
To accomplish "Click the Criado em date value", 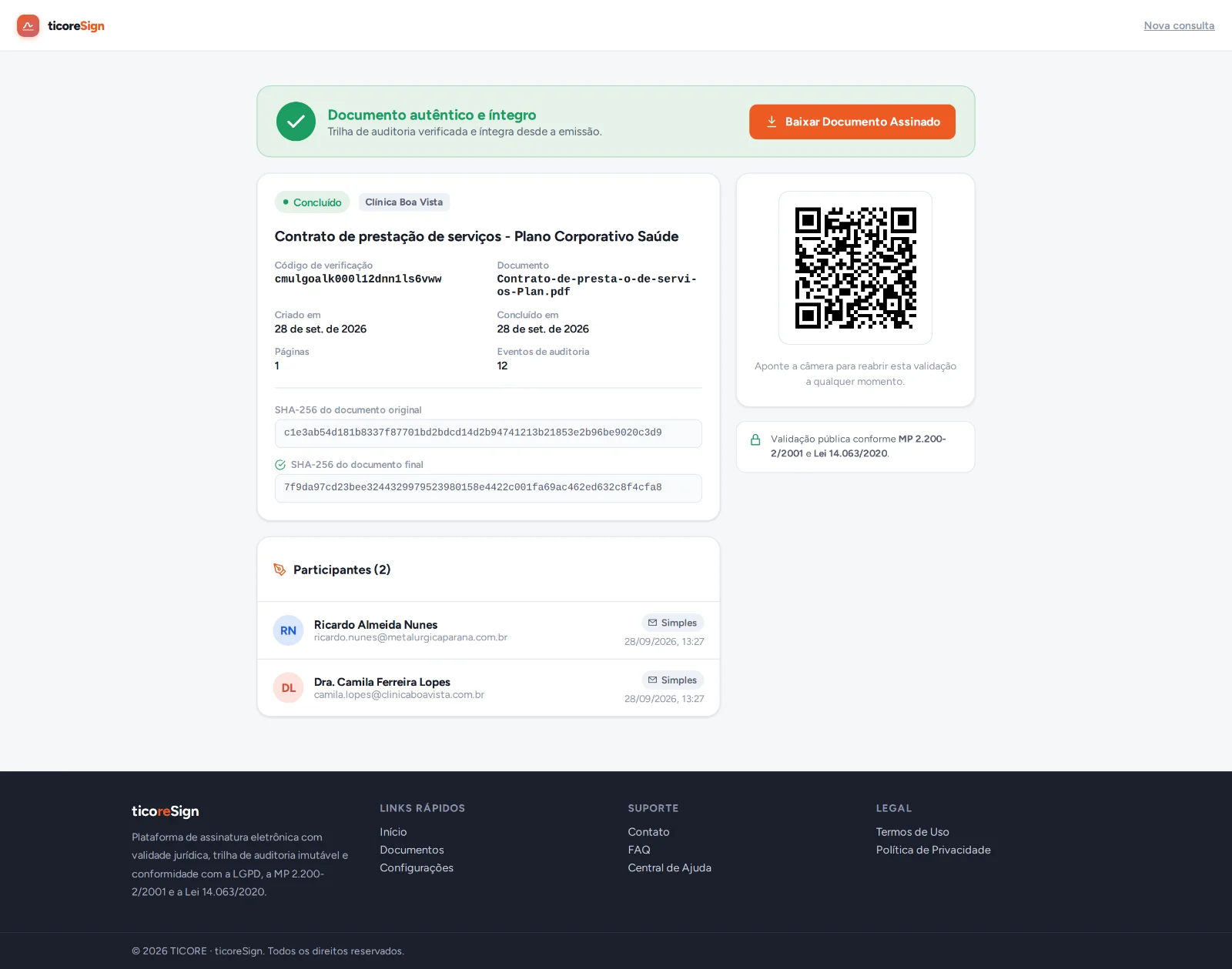I will click(320, 329).
